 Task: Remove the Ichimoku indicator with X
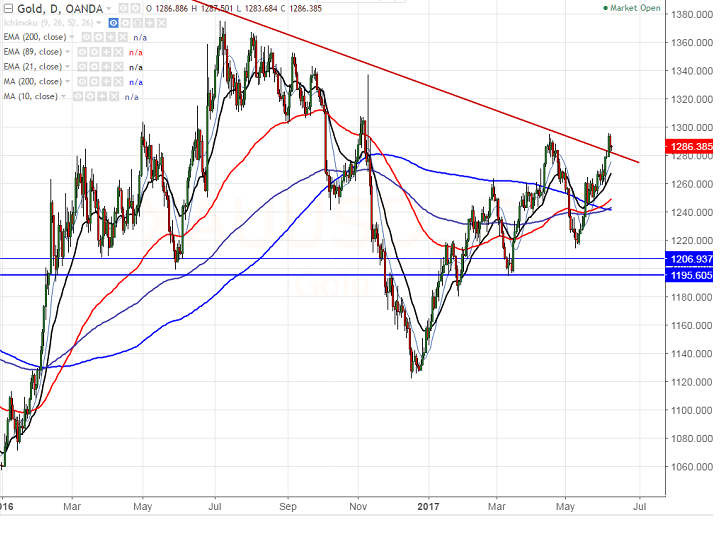(161, 23)
